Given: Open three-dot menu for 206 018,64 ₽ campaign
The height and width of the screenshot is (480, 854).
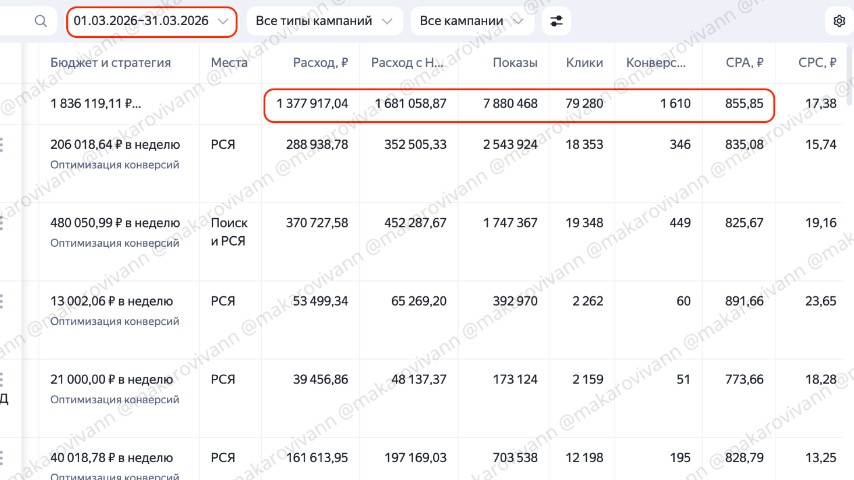Looking at the screenshot, I should coord(2,145).
